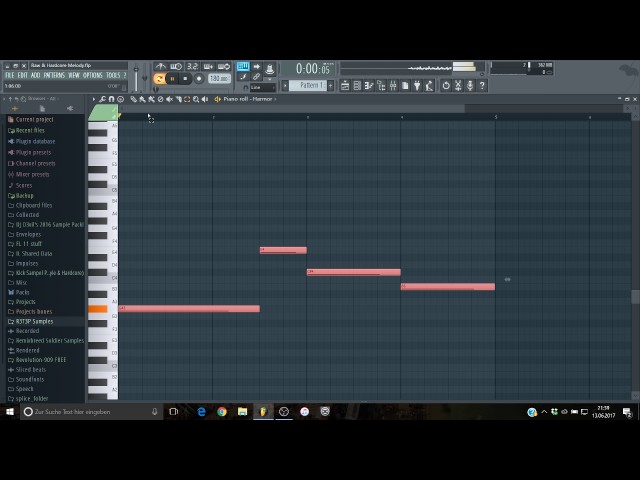Screen dimensions: 640x480
Task: Click the browser search magnifier icon
Action: click(x=23, y=99)
